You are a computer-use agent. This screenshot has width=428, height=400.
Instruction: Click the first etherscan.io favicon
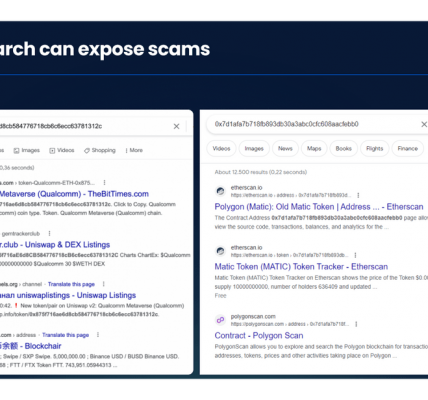(x=220, y=191)
